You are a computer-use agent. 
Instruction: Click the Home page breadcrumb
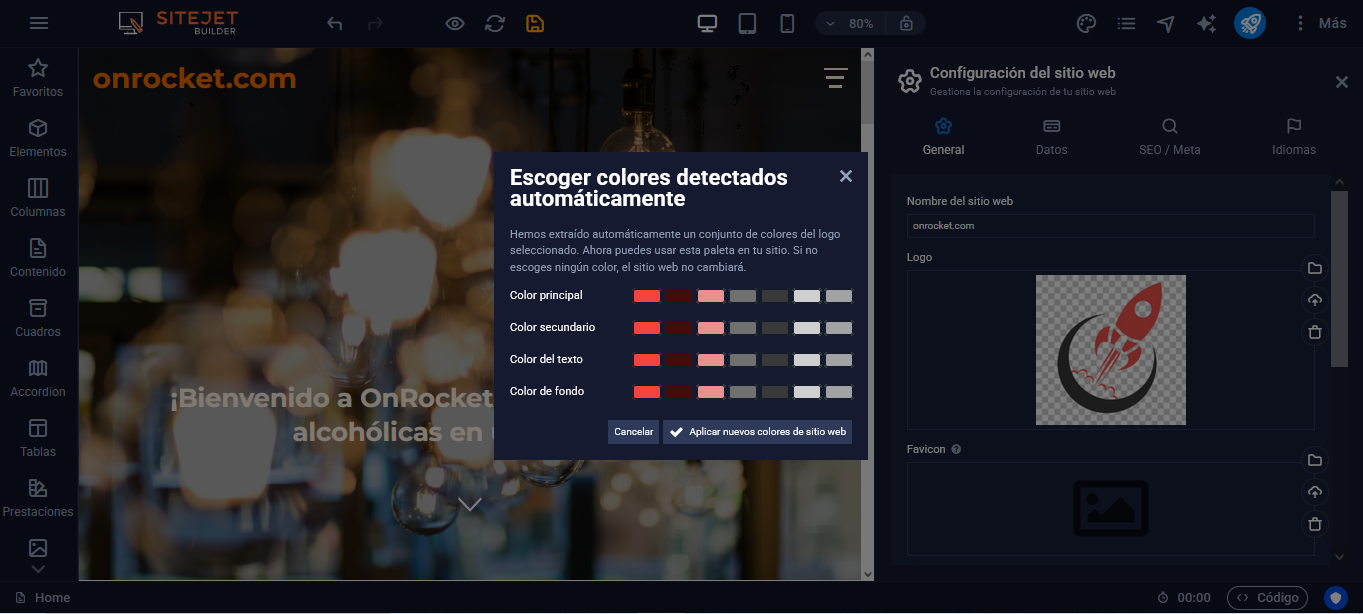point(43,598)
